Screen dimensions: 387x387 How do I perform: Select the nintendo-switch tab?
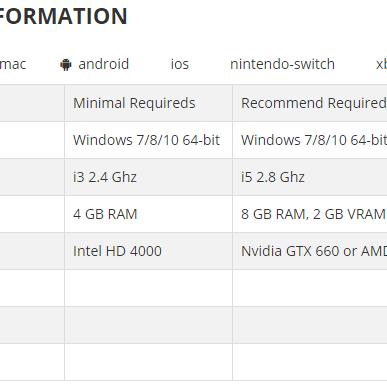(x=282, y=64)
